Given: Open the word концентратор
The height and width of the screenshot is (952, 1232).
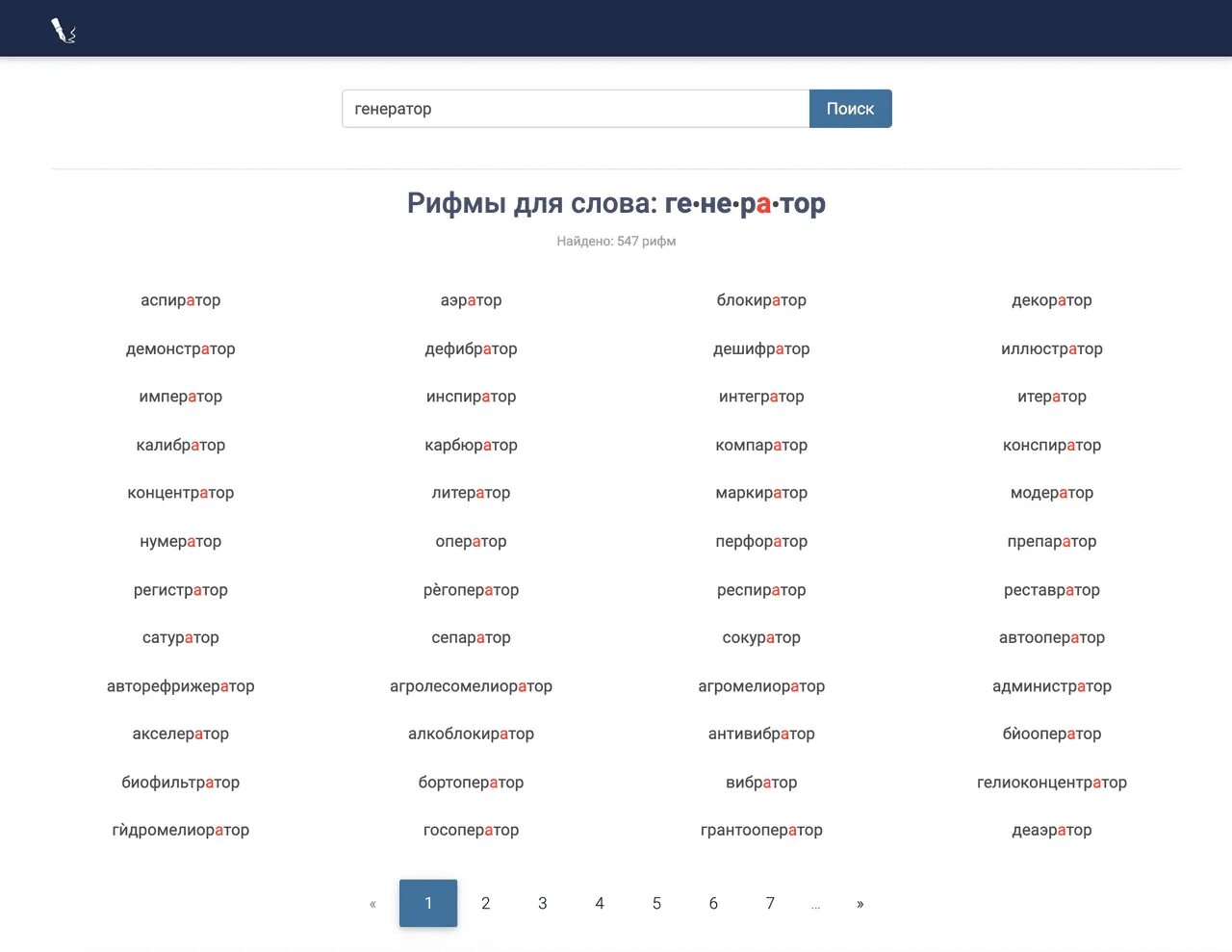Looking at the screenshot, I should pyautogui.click(x=181, y=493).
